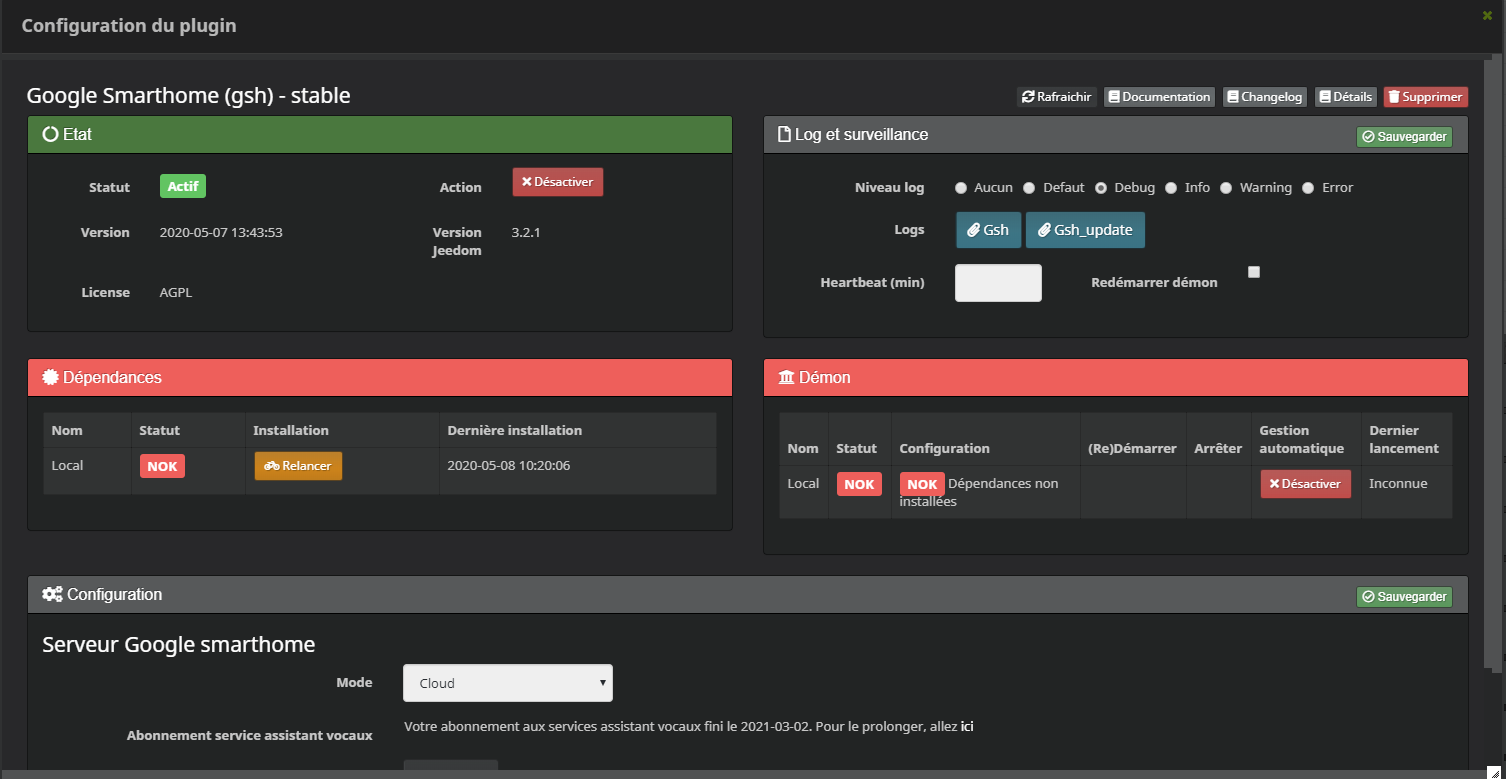Image resolution: width=1506 pixels, height=779 pixels.
Task: Click the Etat panel header
Action: [380, 134]
